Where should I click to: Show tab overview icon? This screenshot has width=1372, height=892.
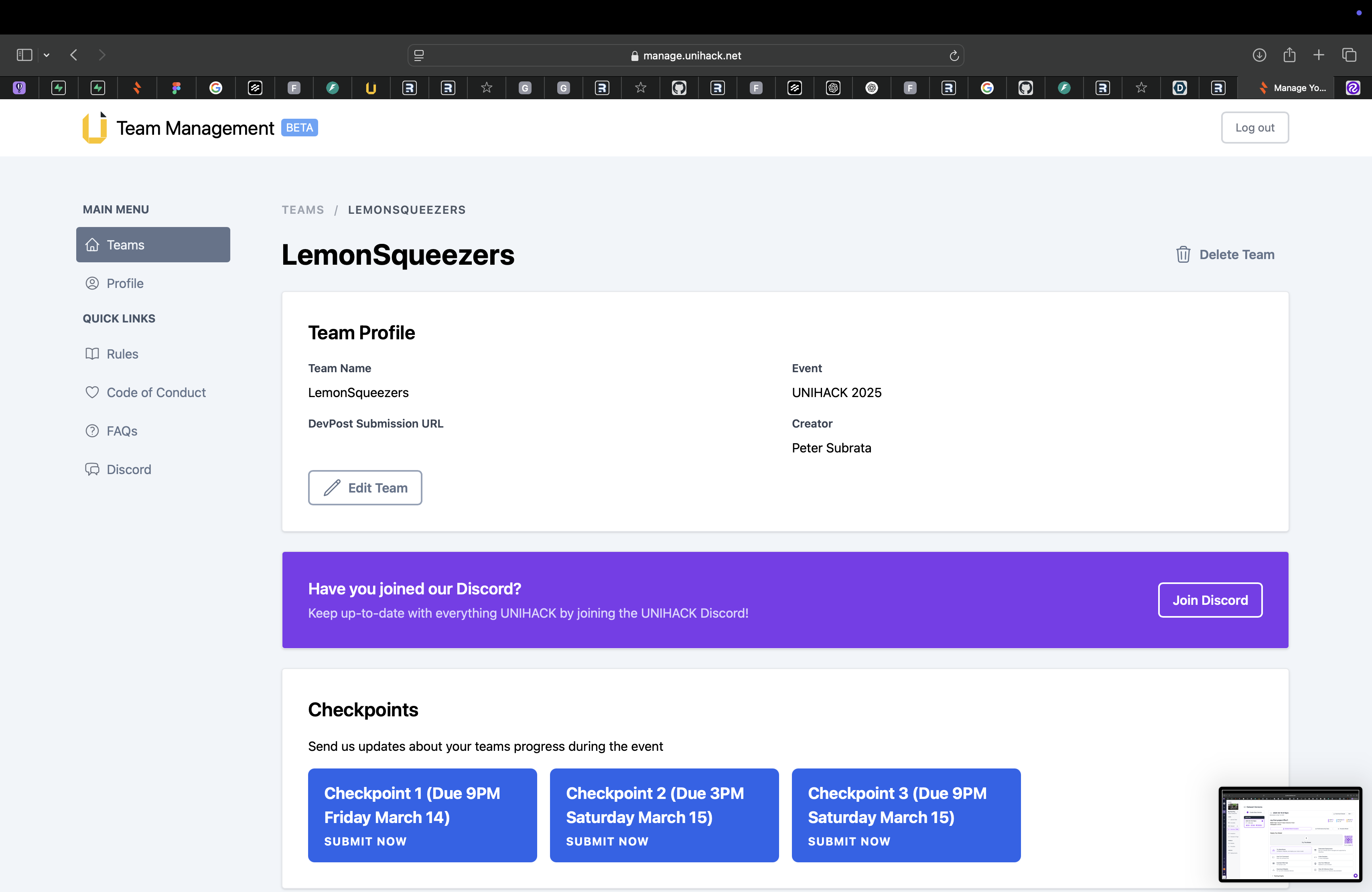1349,55
